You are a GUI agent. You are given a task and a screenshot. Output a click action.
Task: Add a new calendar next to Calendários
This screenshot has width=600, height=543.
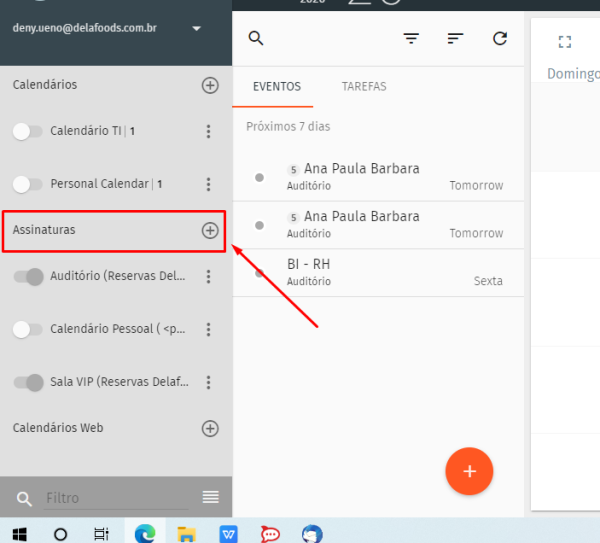point(210,85)
